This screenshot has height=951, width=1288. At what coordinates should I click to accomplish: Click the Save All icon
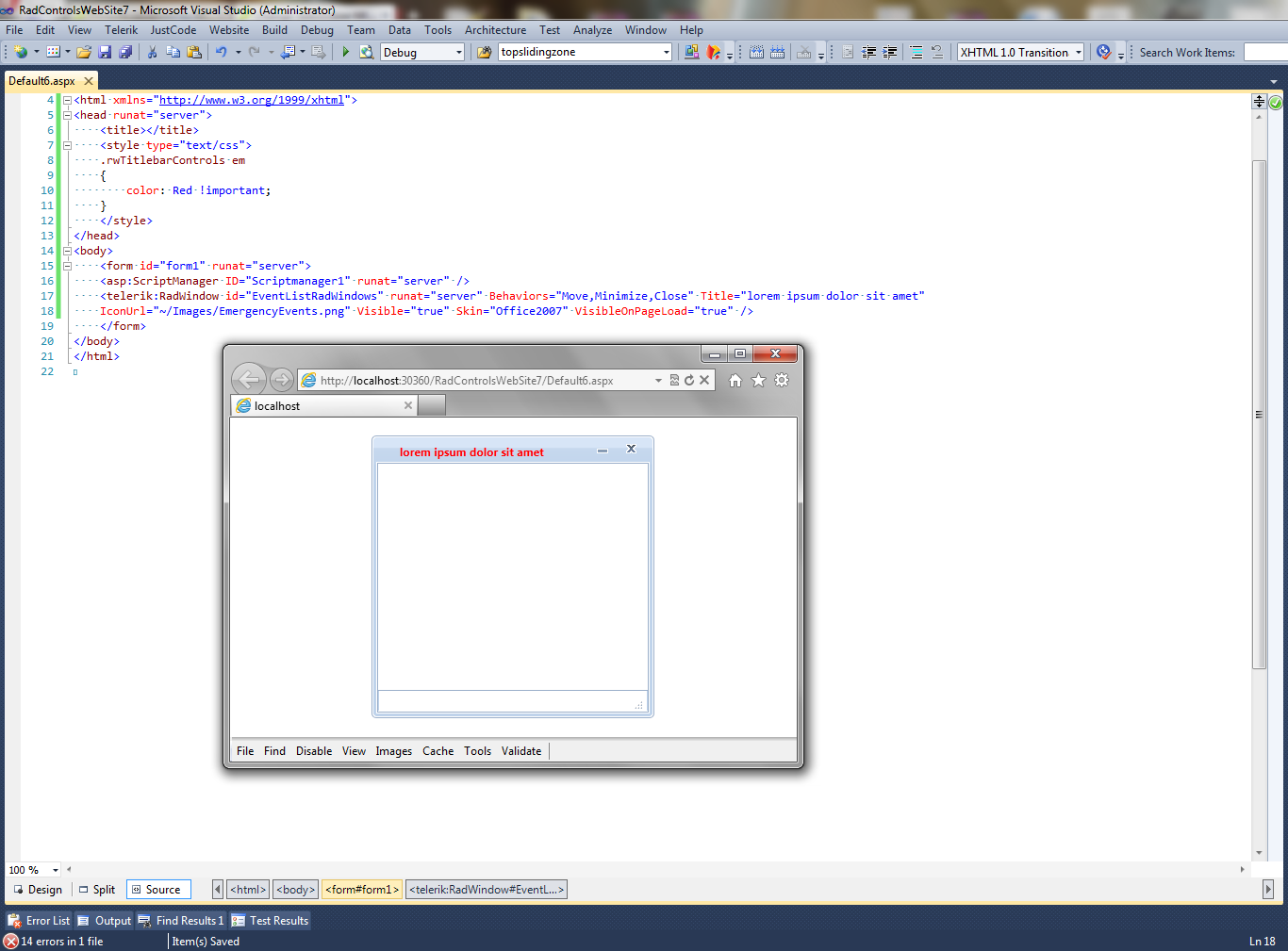(125, 52)
